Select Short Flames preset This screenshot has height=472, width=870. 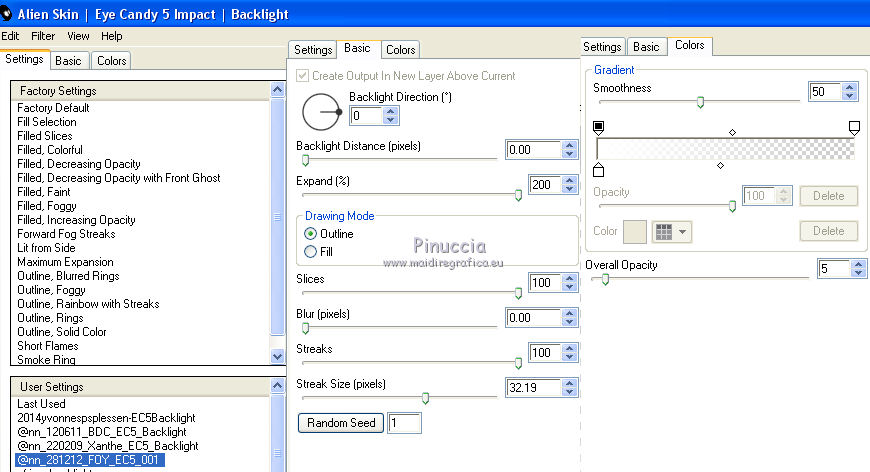(x=48, y=346)
